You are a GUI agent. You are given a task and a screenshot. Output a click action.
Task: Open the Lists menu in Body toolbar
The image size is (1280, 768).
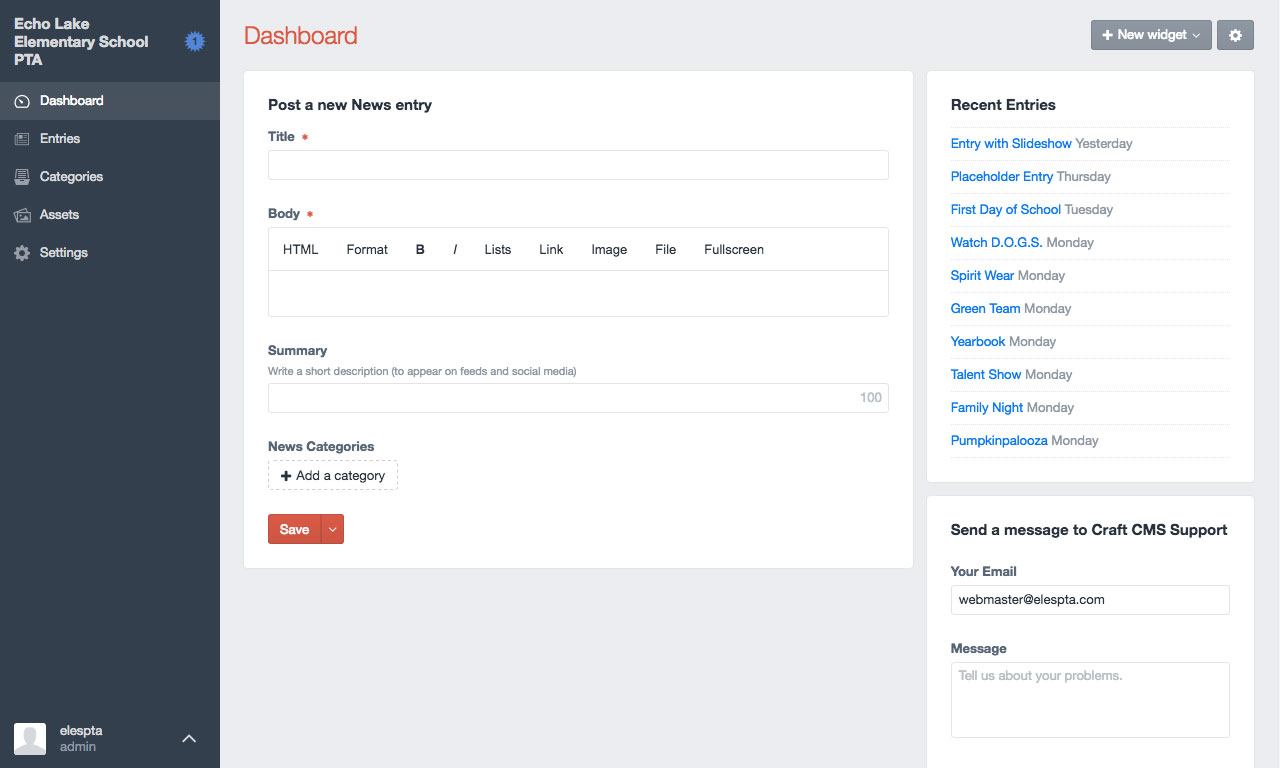pyautogui.click(x=497, y=250)
